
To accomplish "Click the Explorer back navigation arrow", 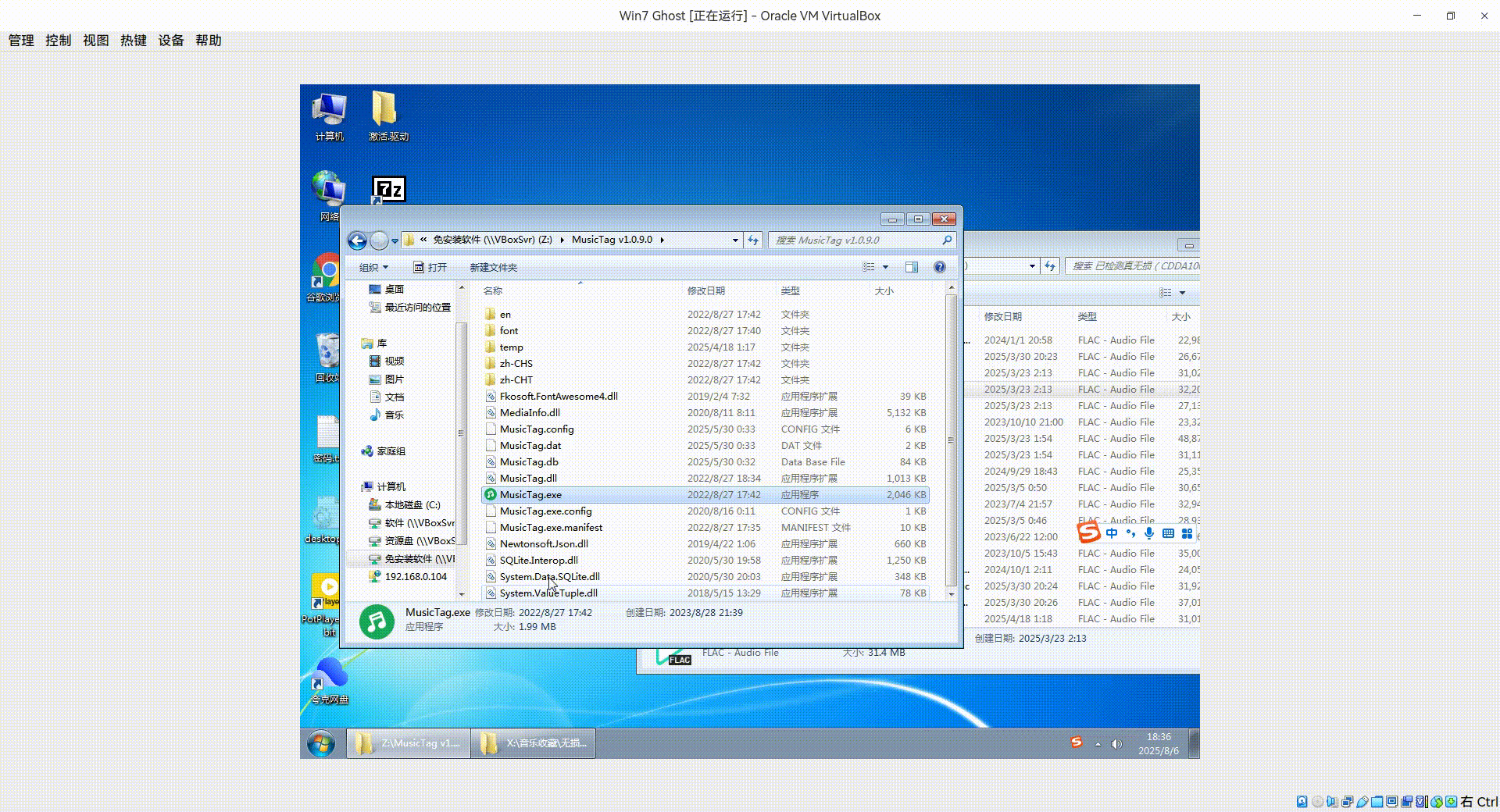I will point(357,240).
